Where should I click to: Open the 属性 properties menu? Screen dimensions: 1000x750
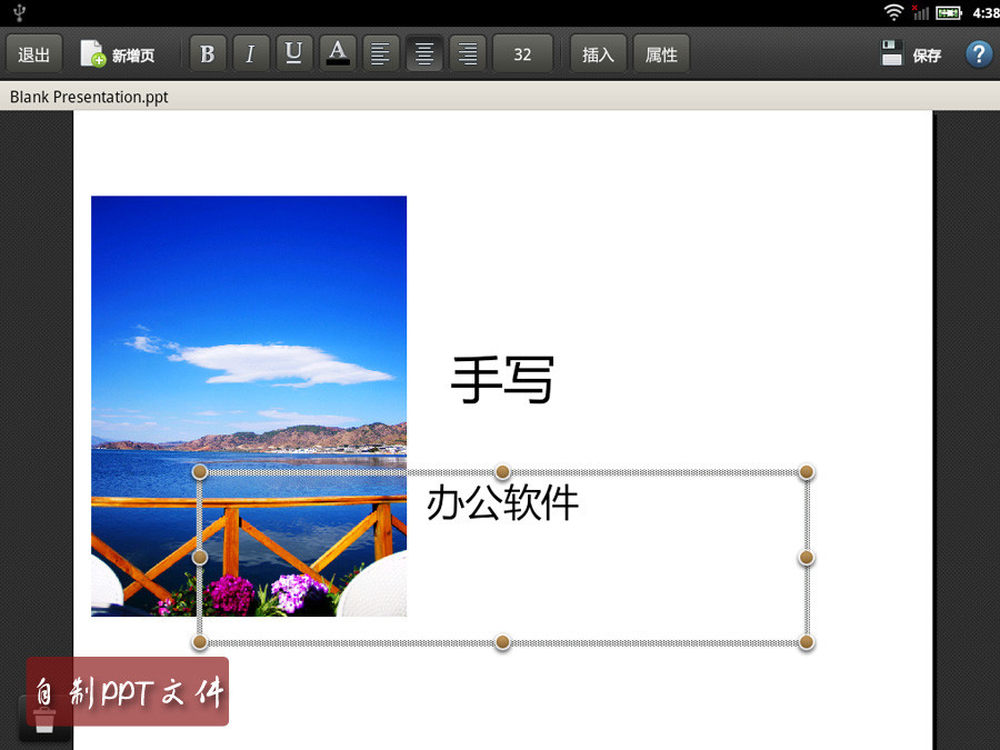[x=661, y=54]
